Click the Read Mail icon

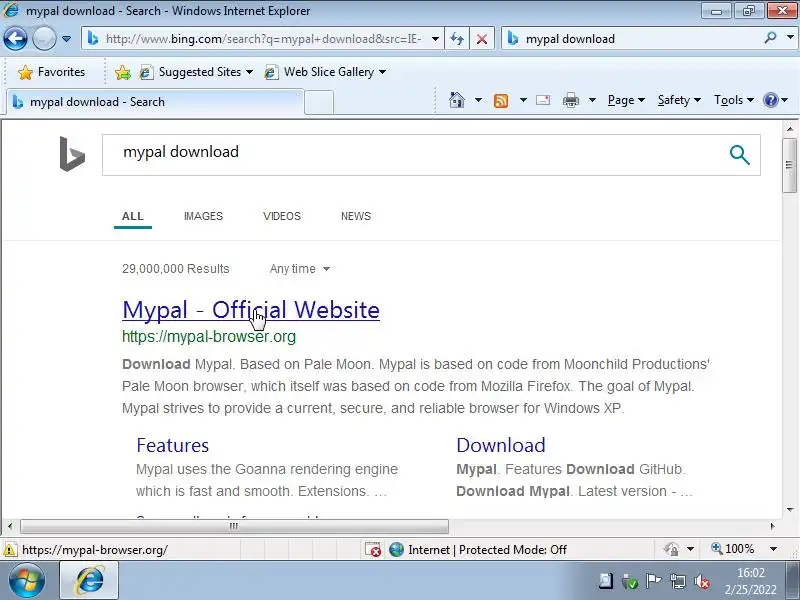tap(543, 100)
